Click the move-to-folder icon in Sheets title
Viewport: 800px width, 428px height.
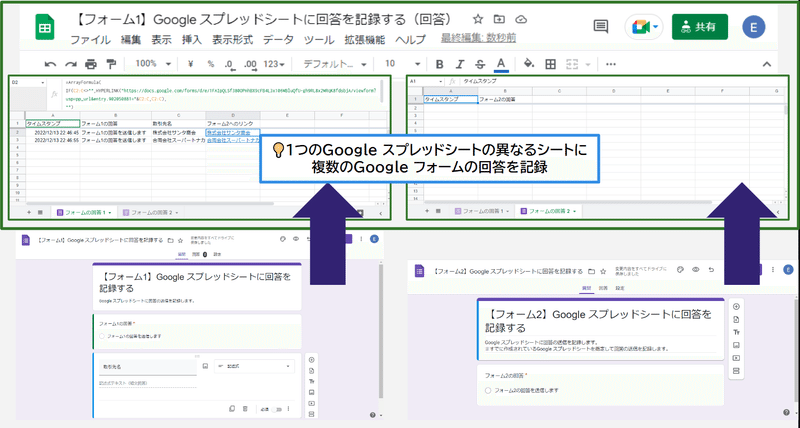coord(499,19)
